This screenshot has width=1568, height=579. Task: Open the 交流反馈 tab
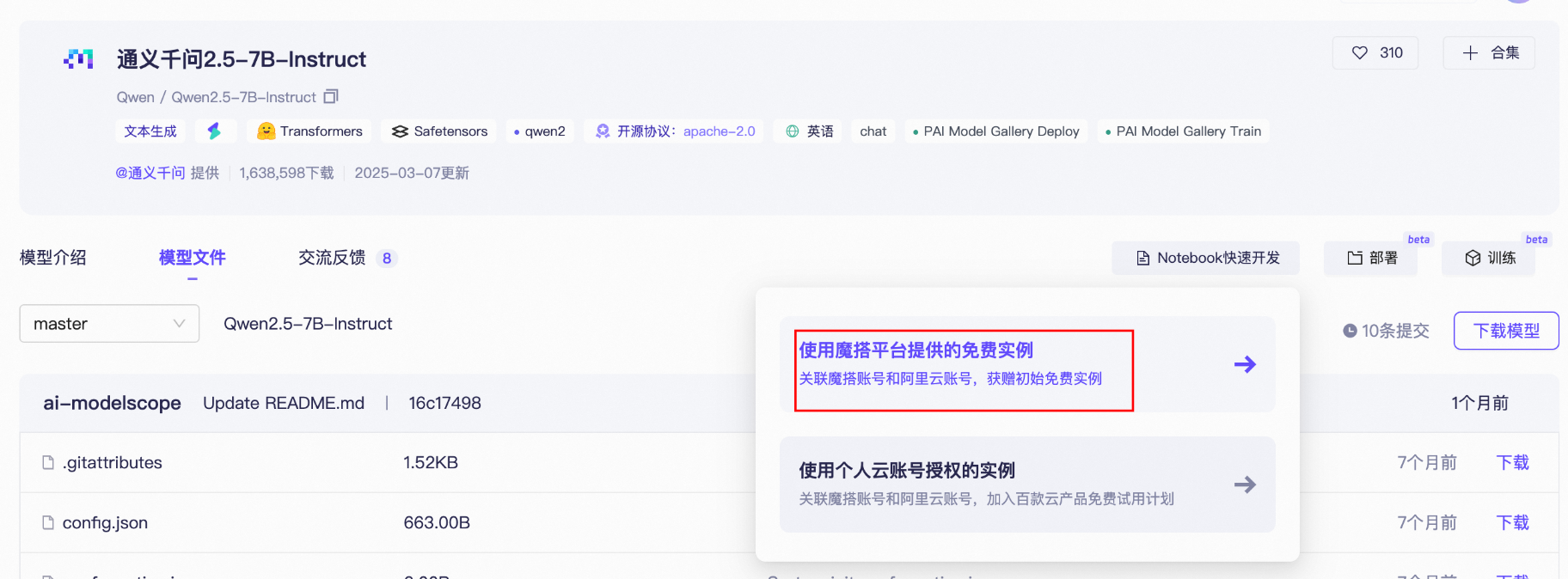coord(332,258)
